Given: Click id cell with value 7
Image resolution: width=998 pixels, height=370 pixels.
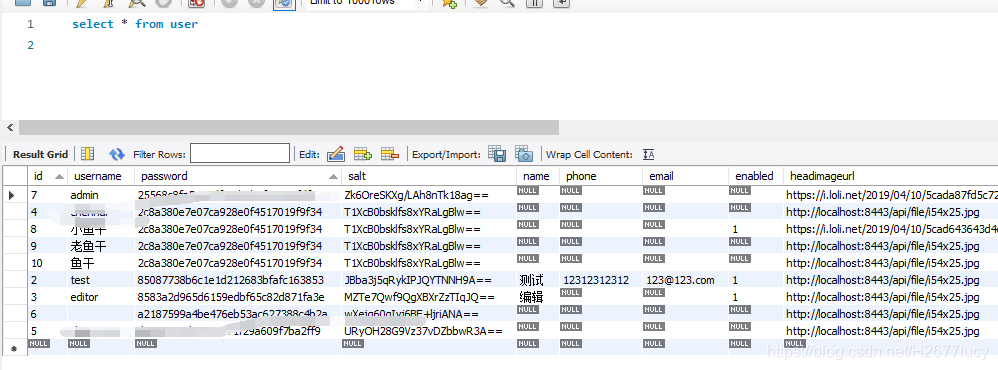Looking at the screenshot, I should (47, 195).
